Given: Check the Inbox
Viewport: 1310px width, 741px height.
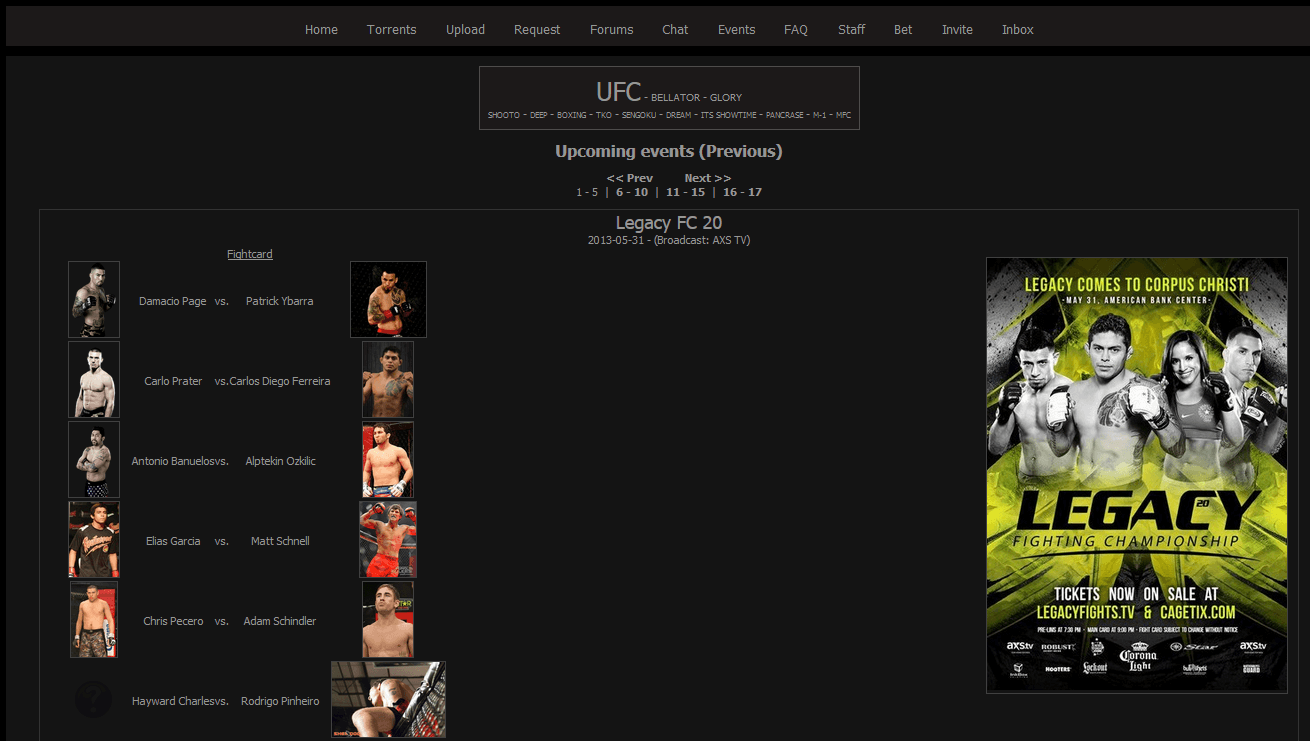Looking at the screenshot, I should click(x=1018, y=30).
